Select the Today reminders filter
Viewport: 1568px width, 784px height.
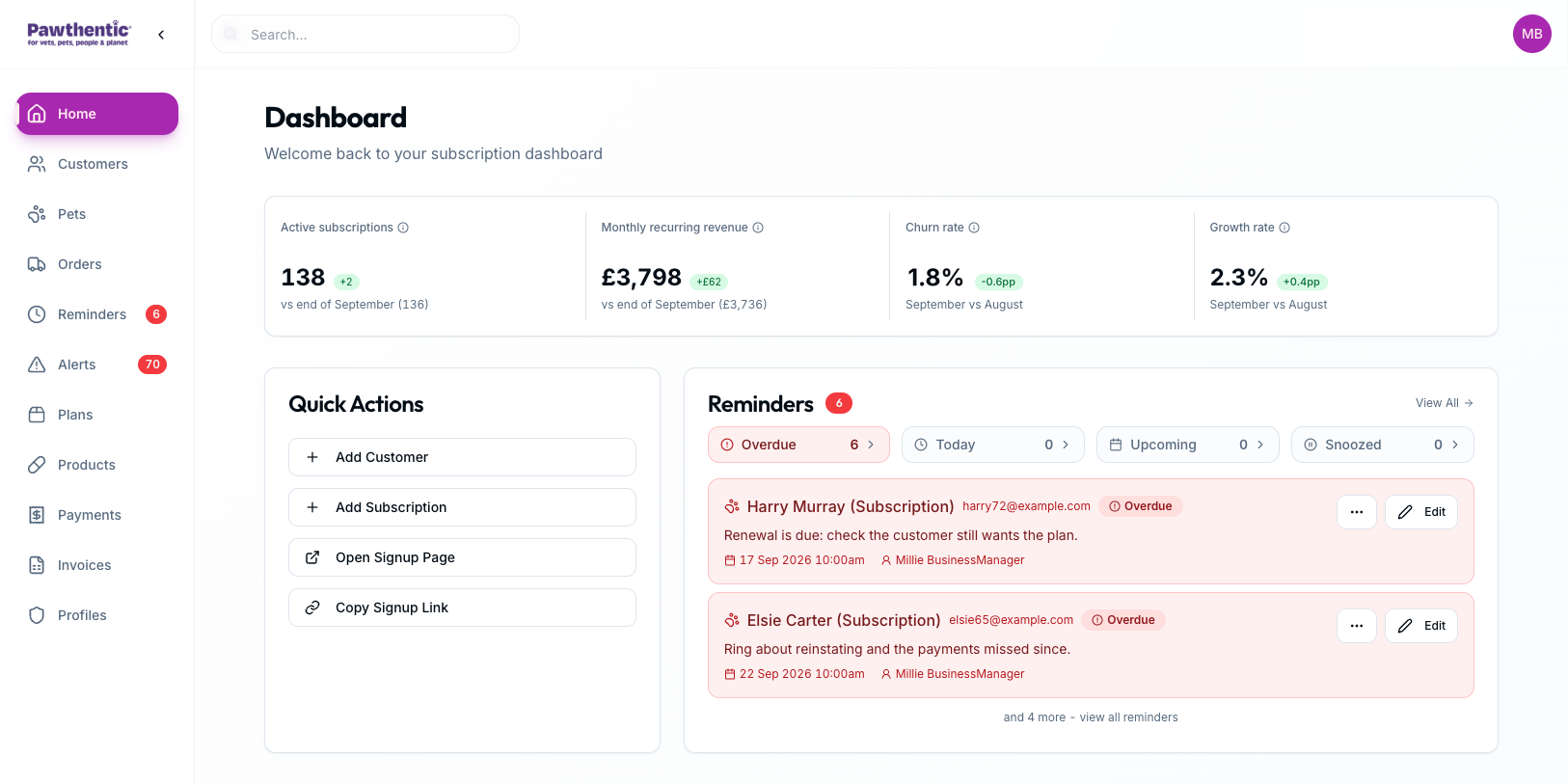click(x=993, y=445)
